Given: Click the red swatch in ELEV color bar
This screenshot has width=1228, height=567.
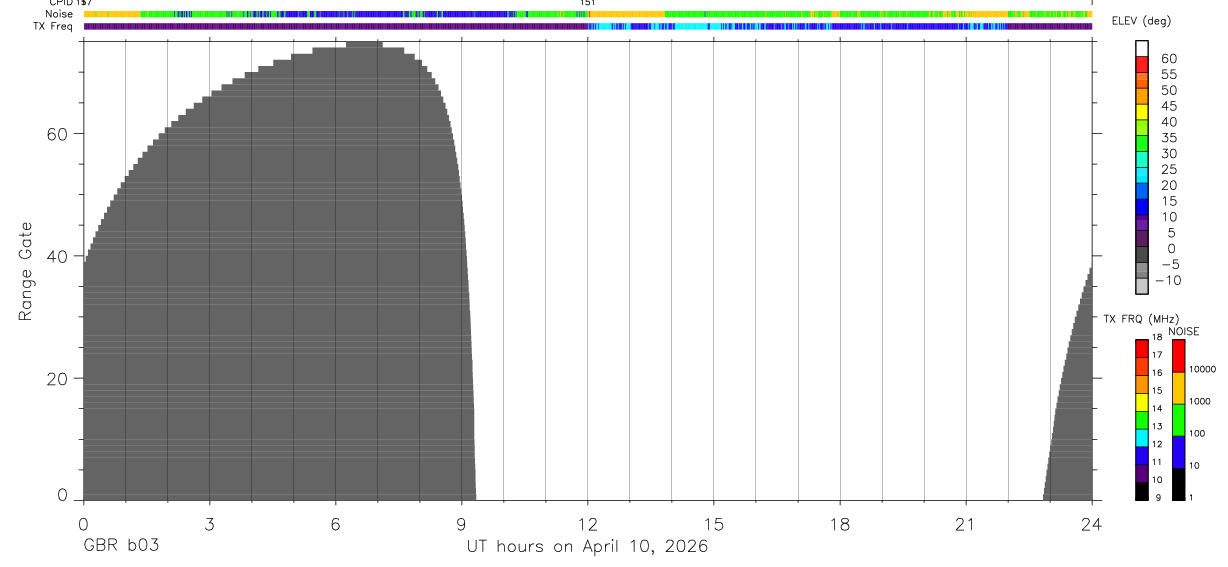Looking at the screenshot, I should [x=1142, y=63].
